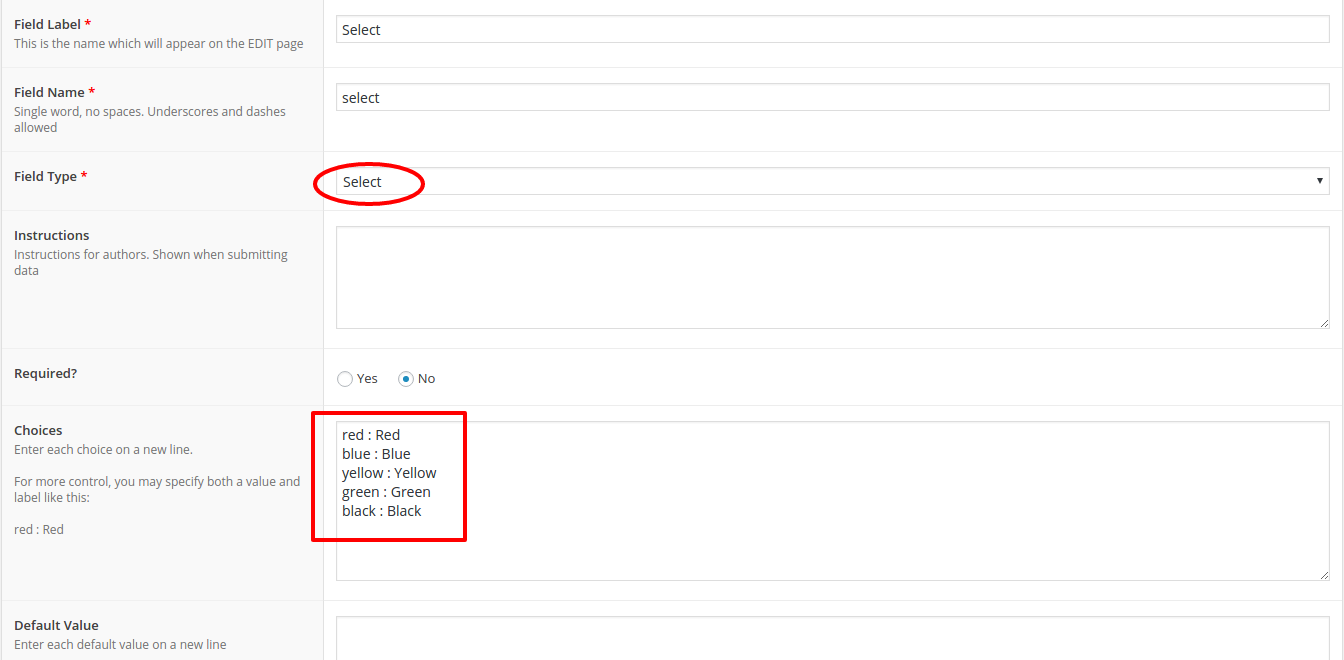Screen dimensions: 1344x660
Task: Open the Field Type dropdown
Action: [832, 182]
